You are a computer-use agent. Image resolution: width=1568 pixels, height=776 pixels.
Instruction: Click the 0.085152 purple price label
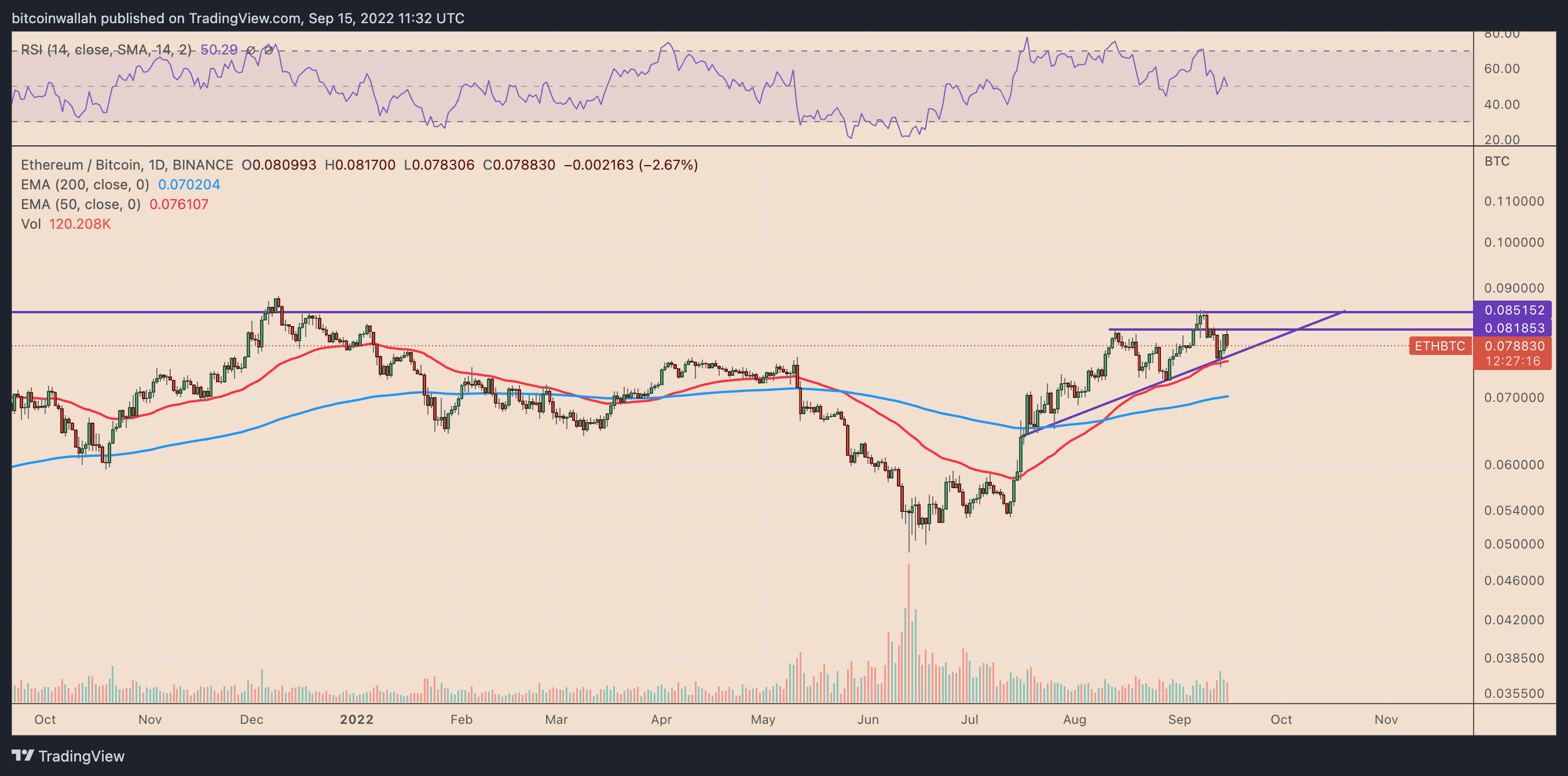point(1513,310)
